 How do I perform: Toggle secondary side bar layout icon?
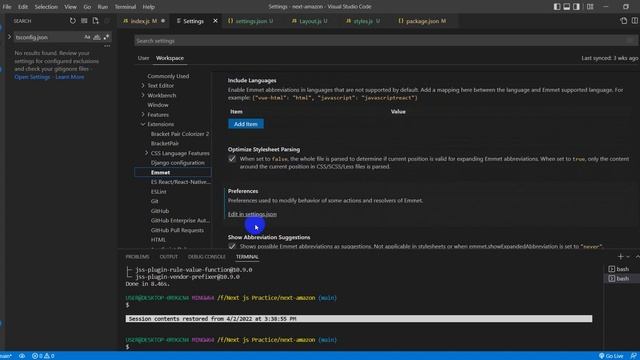(x=576, y=7)
